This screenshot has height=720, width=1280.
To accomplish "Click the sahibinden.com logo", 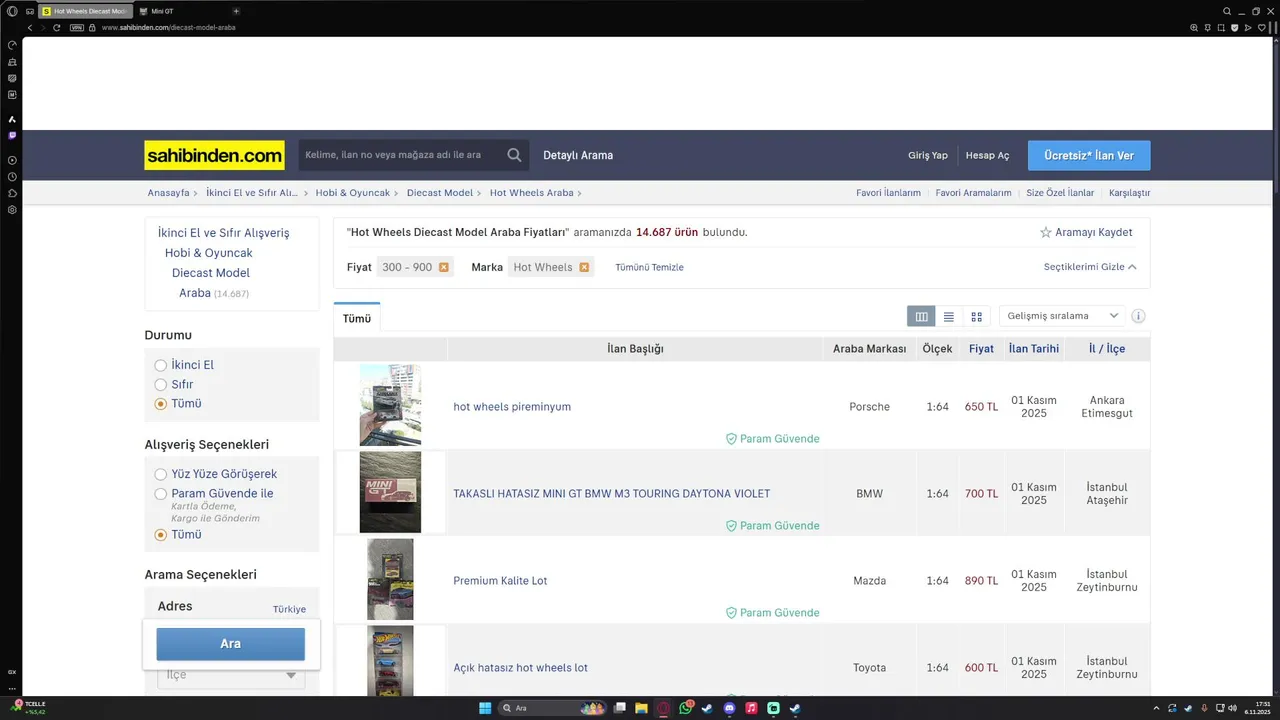I will 214,155.
